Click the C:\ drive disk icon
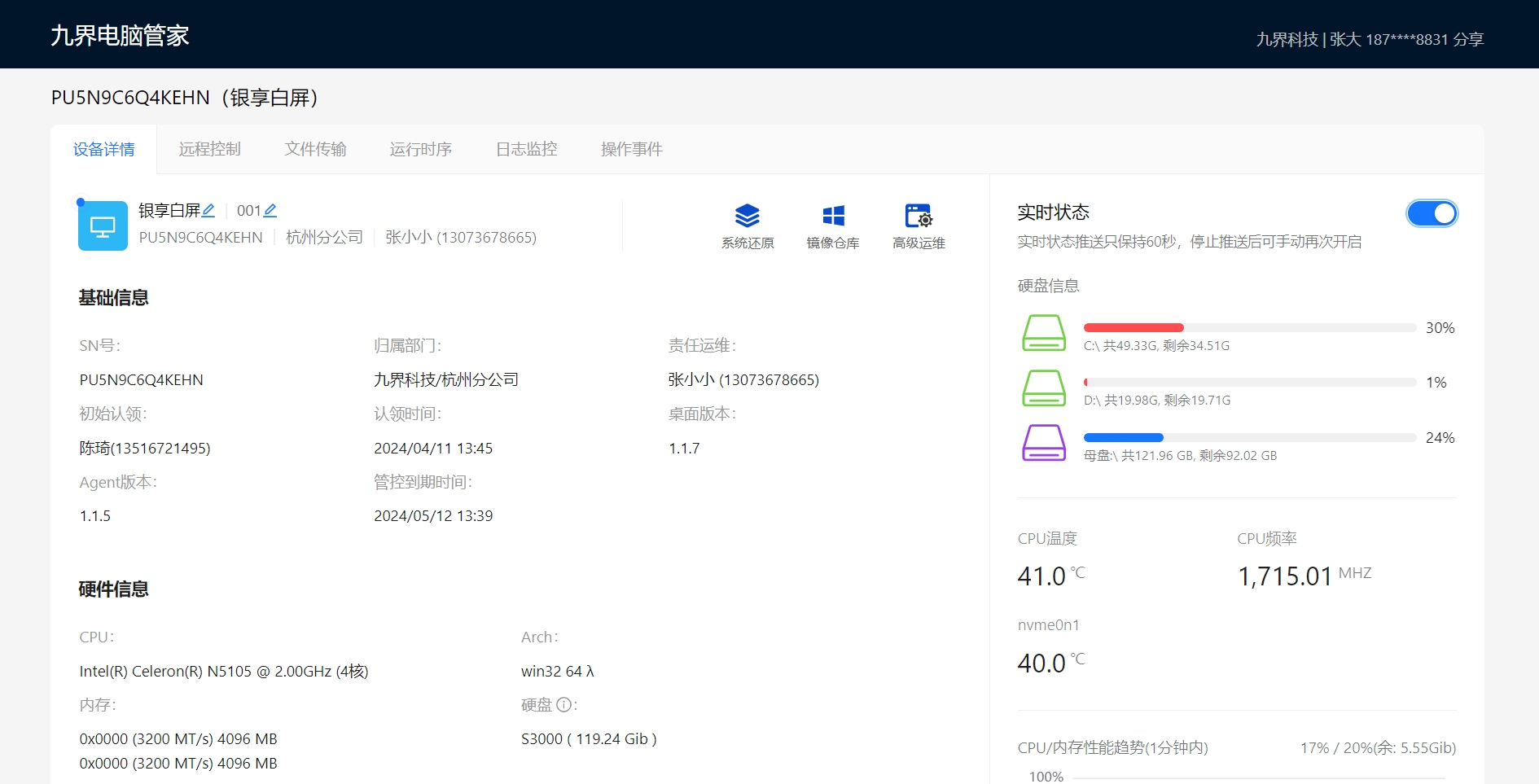The width and height of the screenshot is (1539, 784). point(1044,333)
